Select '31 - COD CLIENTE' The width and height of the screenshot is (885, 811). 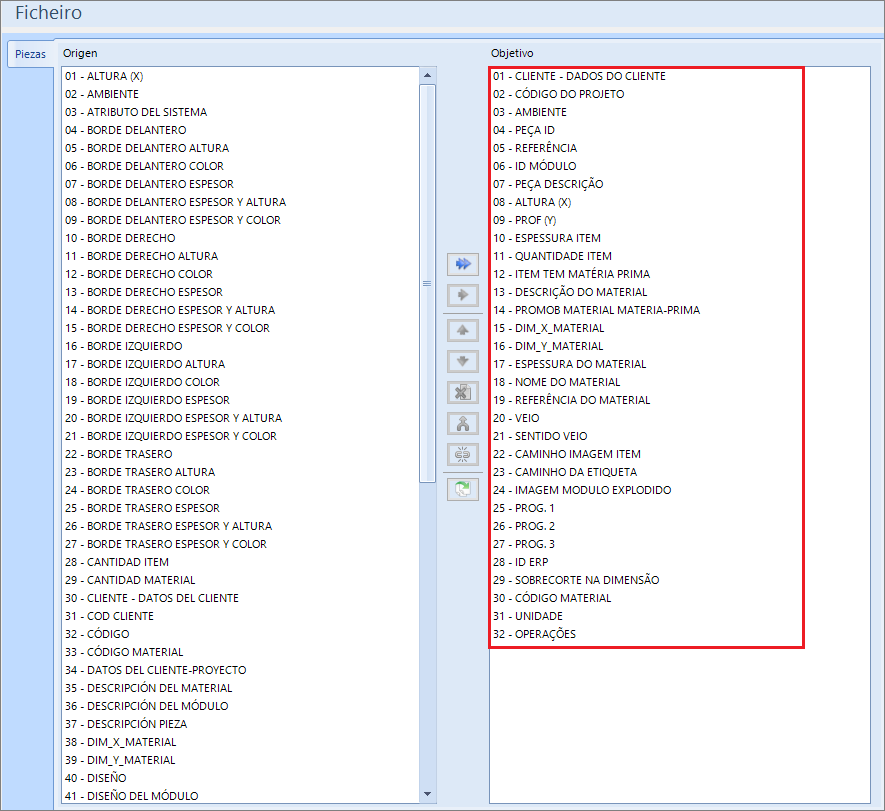pyautogui.click(x=109, y=616)
